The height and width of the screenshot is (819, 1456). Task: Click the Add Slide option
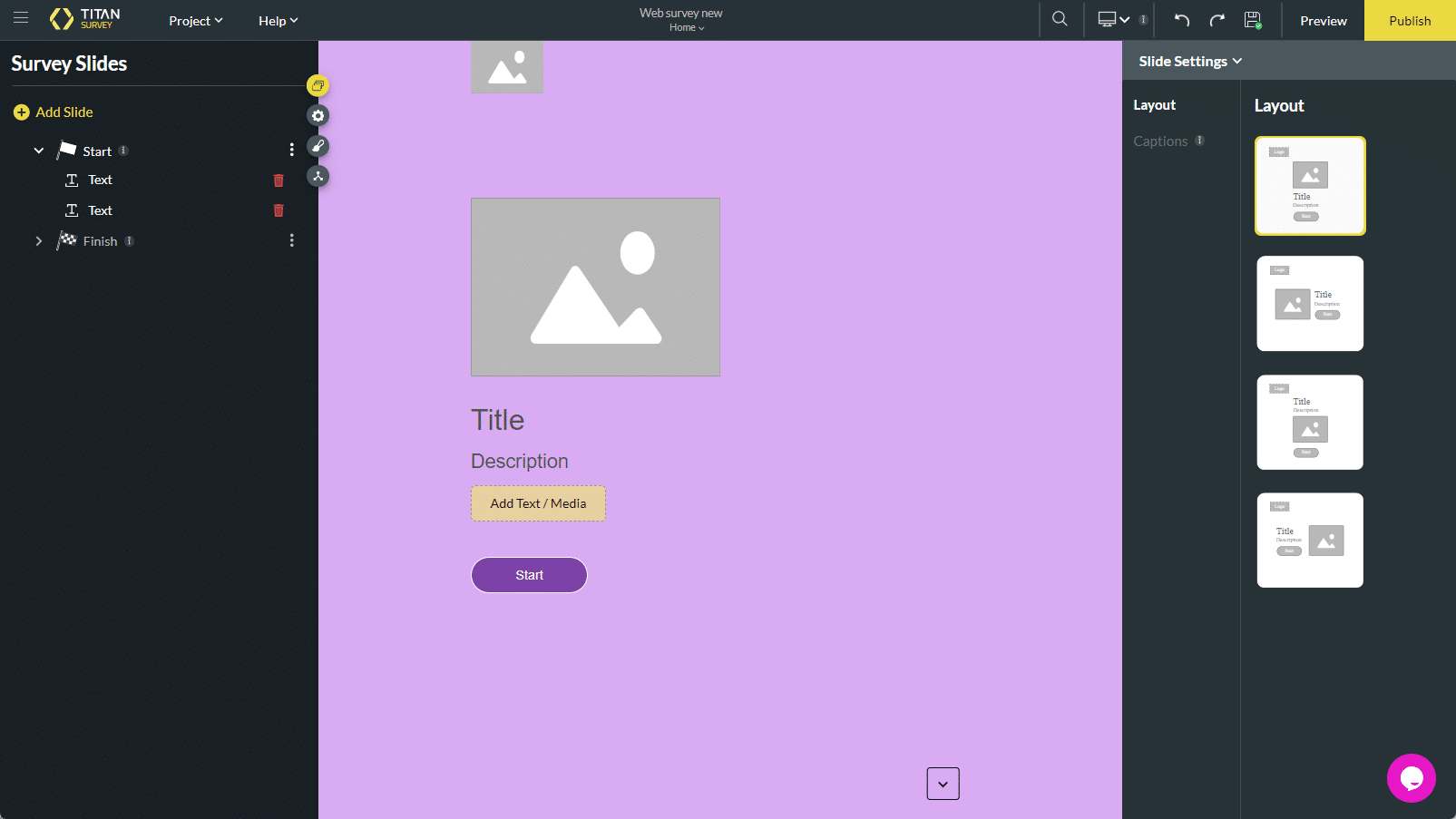[53, 112]
